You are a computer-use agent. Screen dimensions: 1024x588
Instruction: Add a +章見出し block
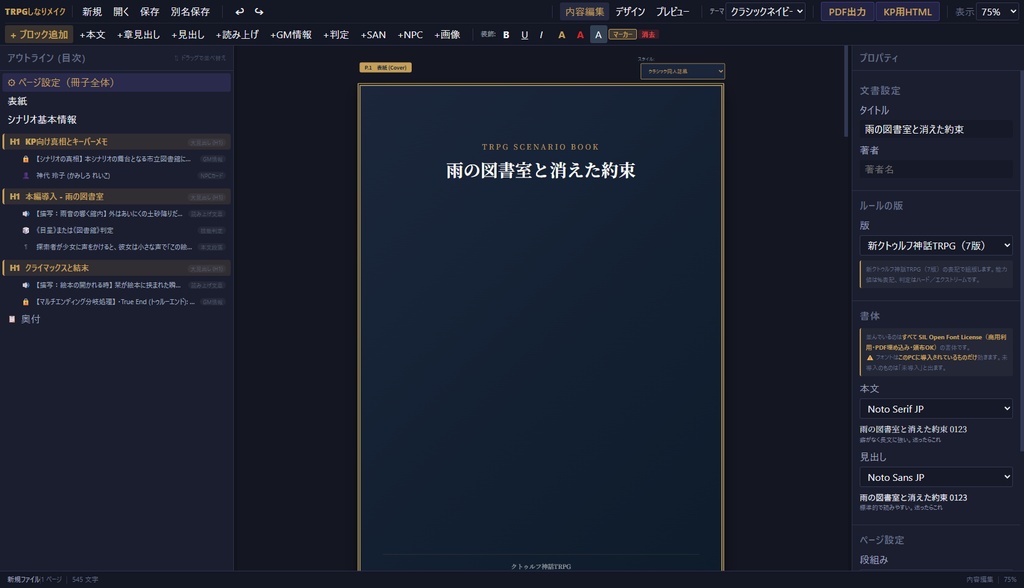tap(138, 35)
